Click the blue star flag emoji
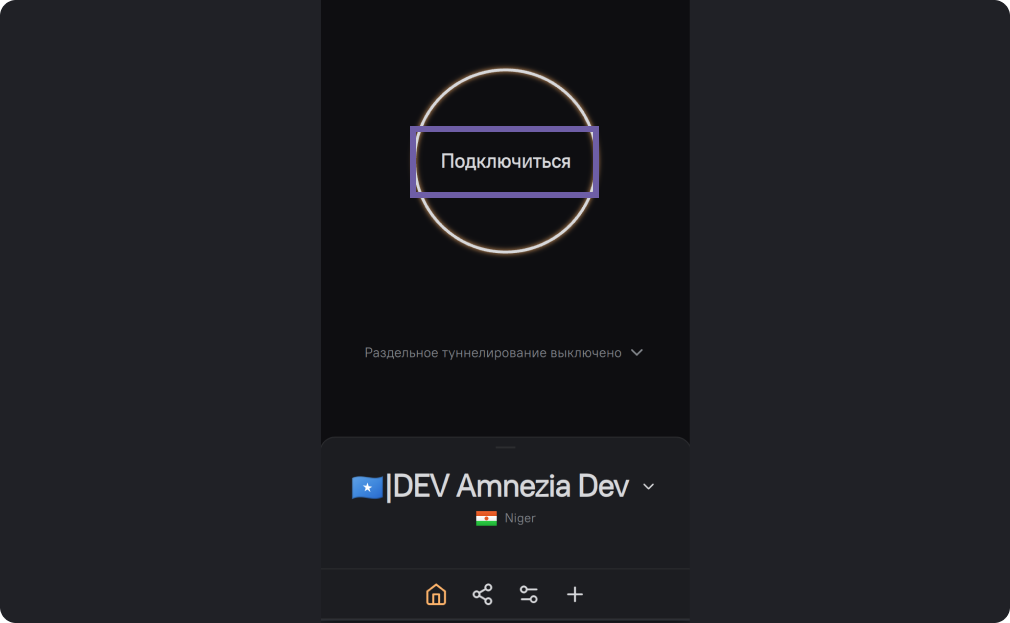 click(x=367, y=487)
